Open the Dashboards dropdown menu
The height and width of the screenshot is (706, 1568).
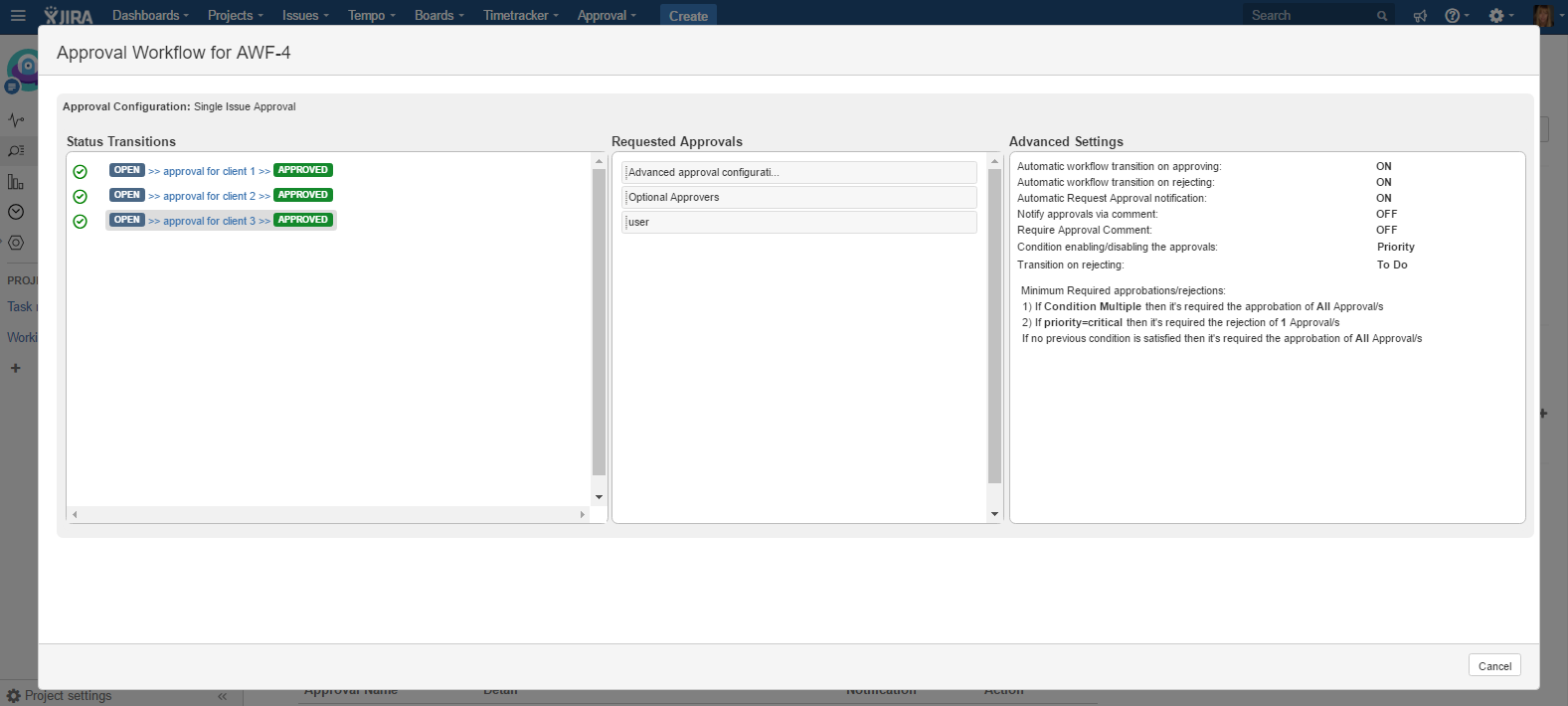[x=150, y=15]
